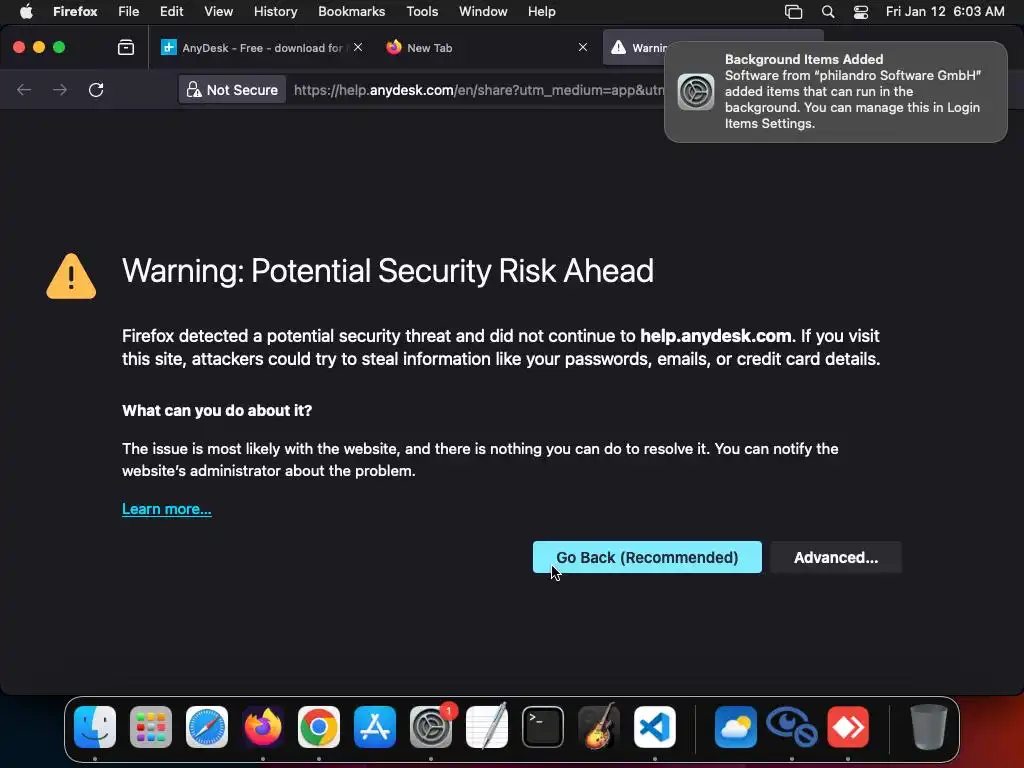Viewport: 1024px width, 768px height.
Task: Go forward with the forward arrow
Action: 60,89
